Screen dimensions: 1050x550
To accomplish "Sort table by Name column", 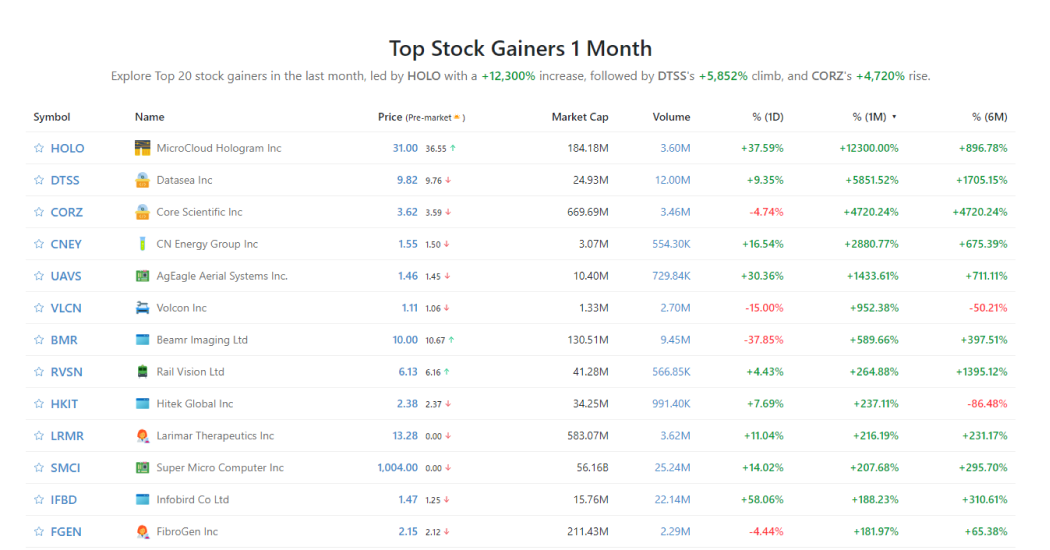I will coord(149,117).
